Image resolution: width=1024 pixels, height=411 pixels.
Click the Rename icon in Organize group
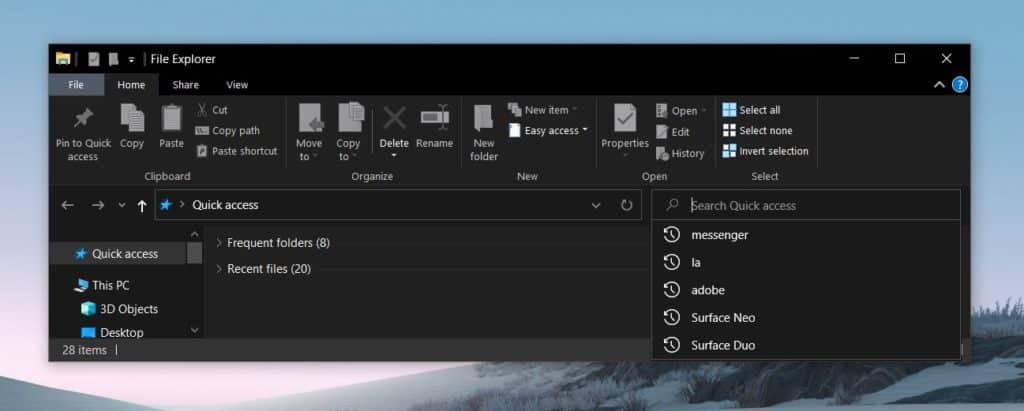click(434, 119)
